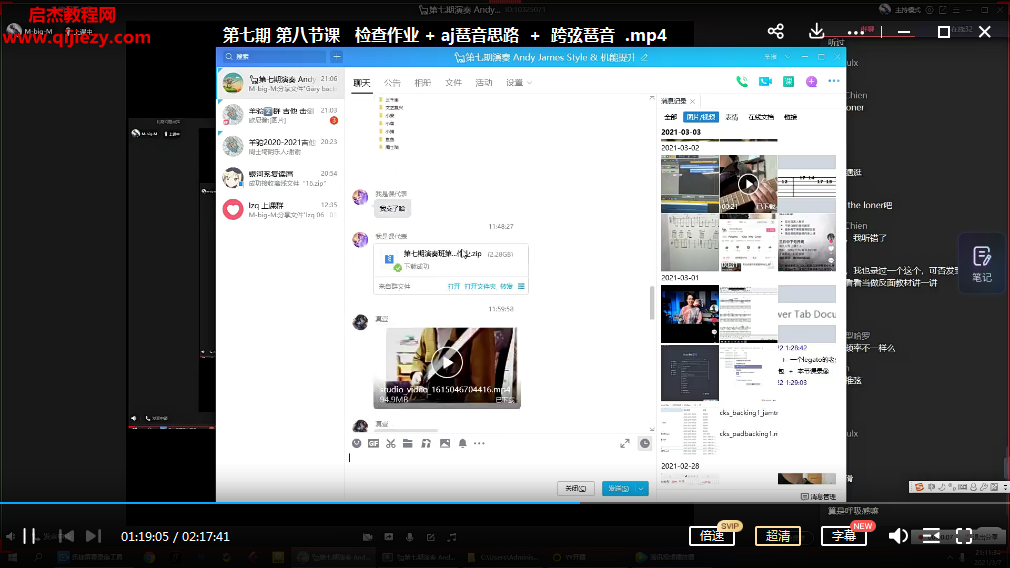
Task: Expand the 设置 settings dropdown
Action: (519, 82)
